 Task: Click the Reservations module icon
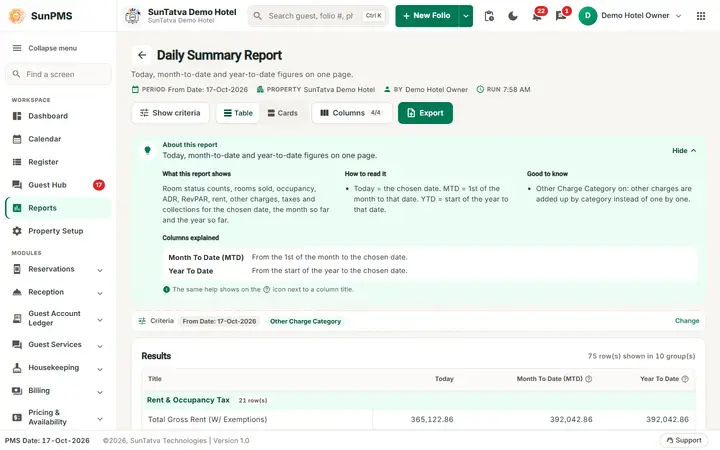pos(17,269)
